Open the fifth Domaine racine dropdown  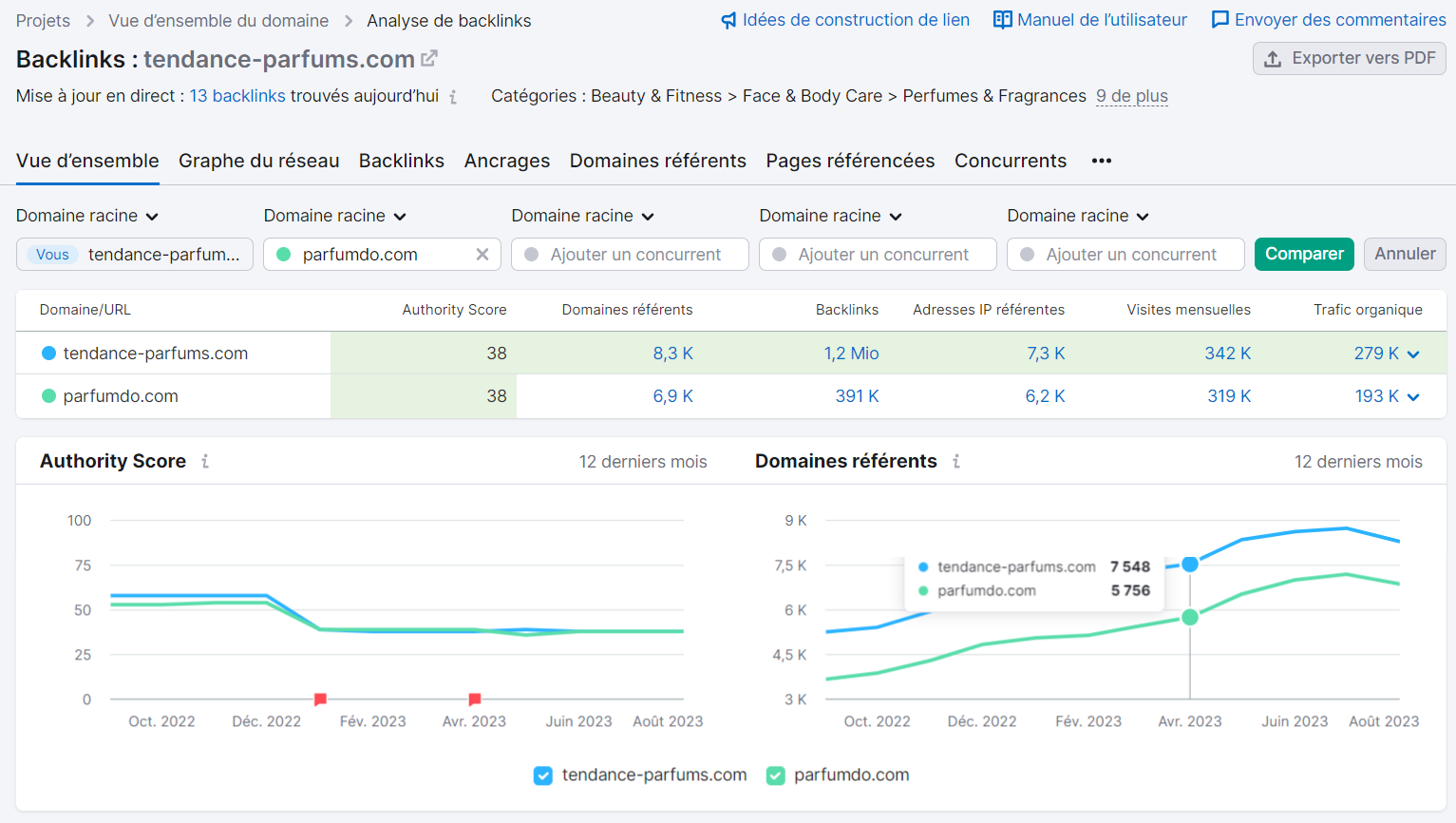(1079, 216)
